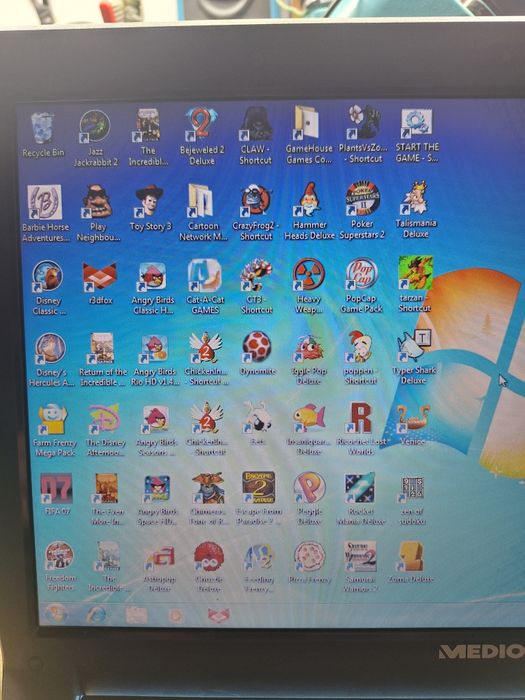Open the Windows Start menu orb
Screen dimensions: 525x700
(x=55, y=613)
